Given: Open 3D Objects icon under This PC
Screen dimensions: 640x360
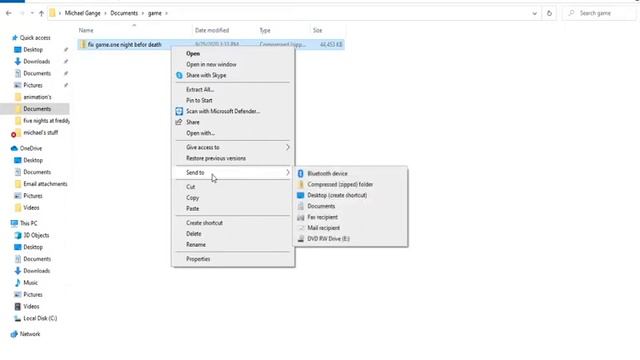Looking at the screenshot, I should coord(18,236).
